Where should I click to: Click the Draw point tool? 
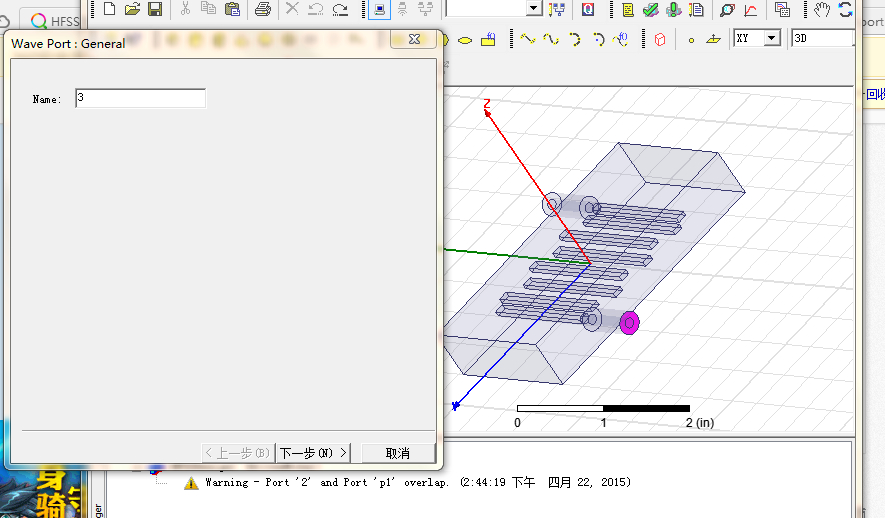(690, 39)
